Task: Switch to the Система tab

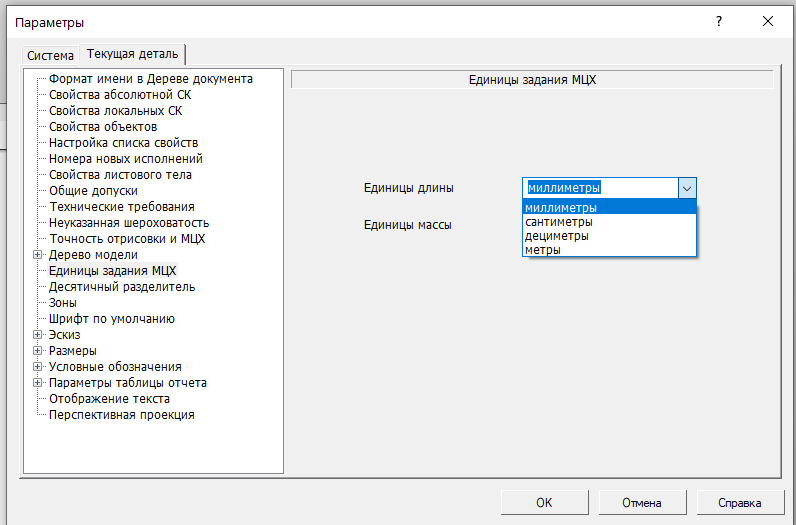Action: [51, 55]
